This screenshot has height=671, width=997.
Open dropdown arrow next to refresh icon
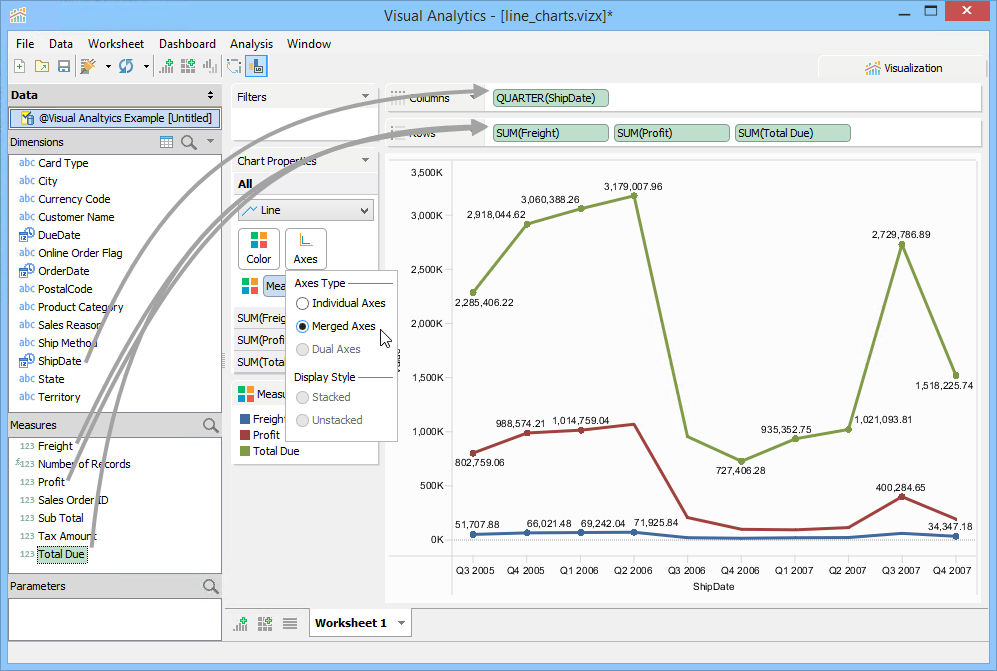[146, 66]
